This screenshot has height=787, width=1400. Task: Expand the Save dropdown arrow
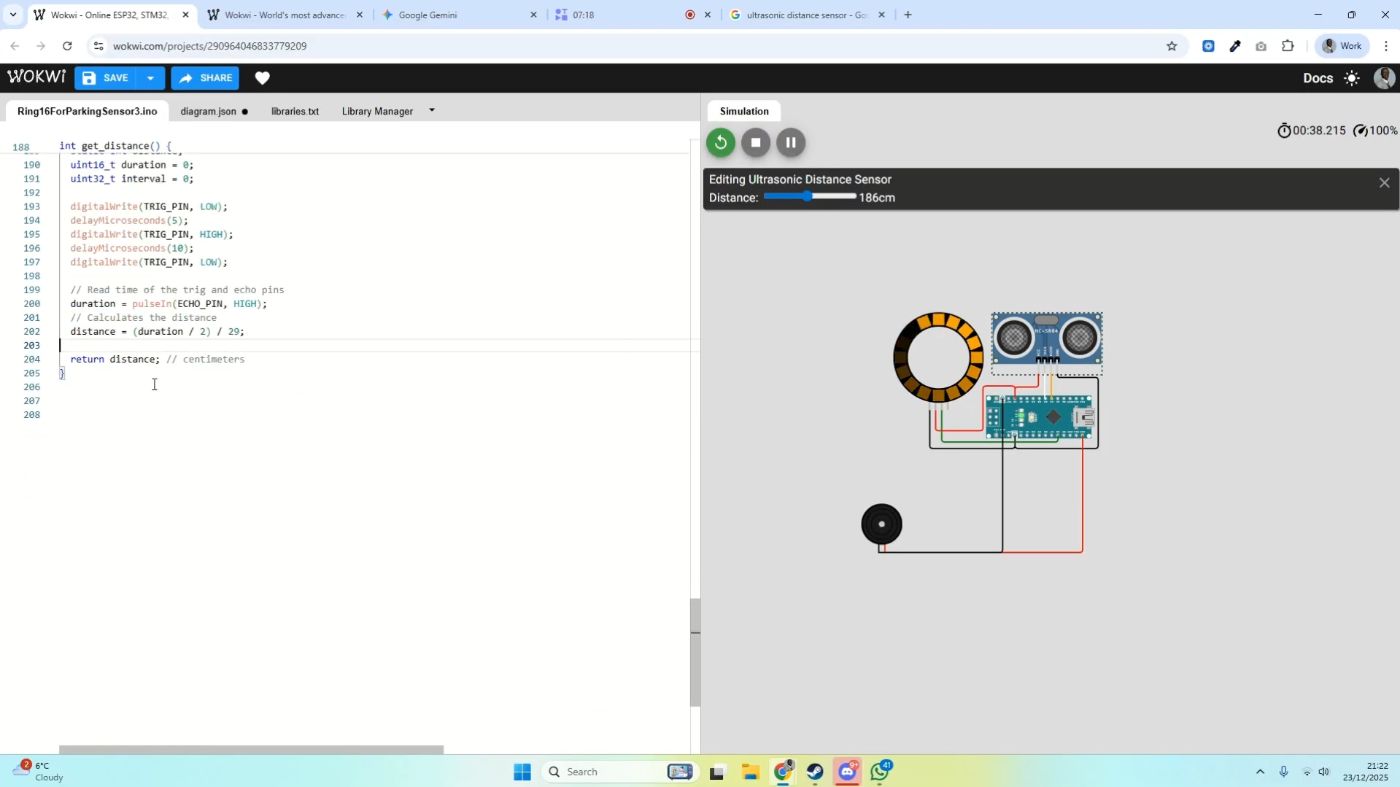pos(150,78)
